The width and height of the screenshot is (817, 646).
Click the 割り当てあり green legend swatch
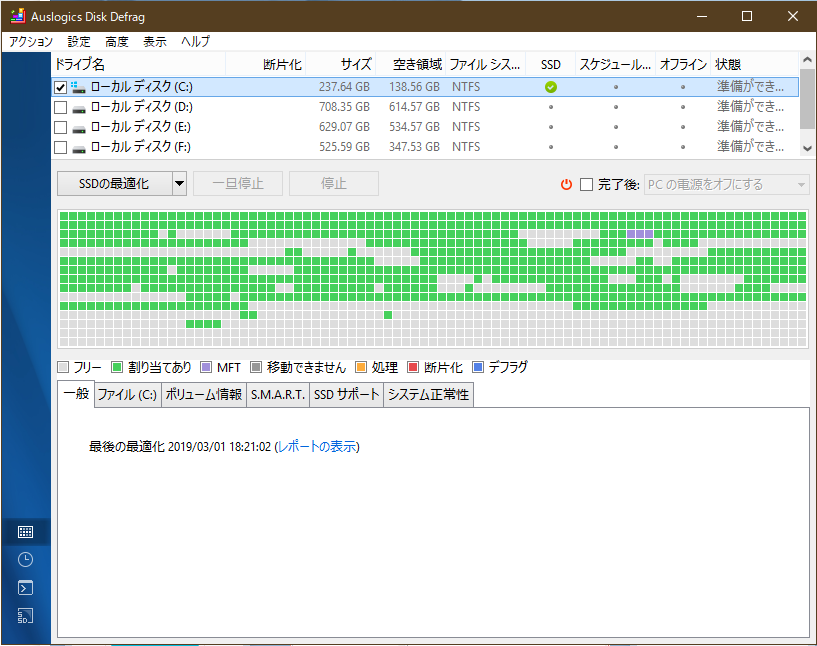(x=117, y=367)
